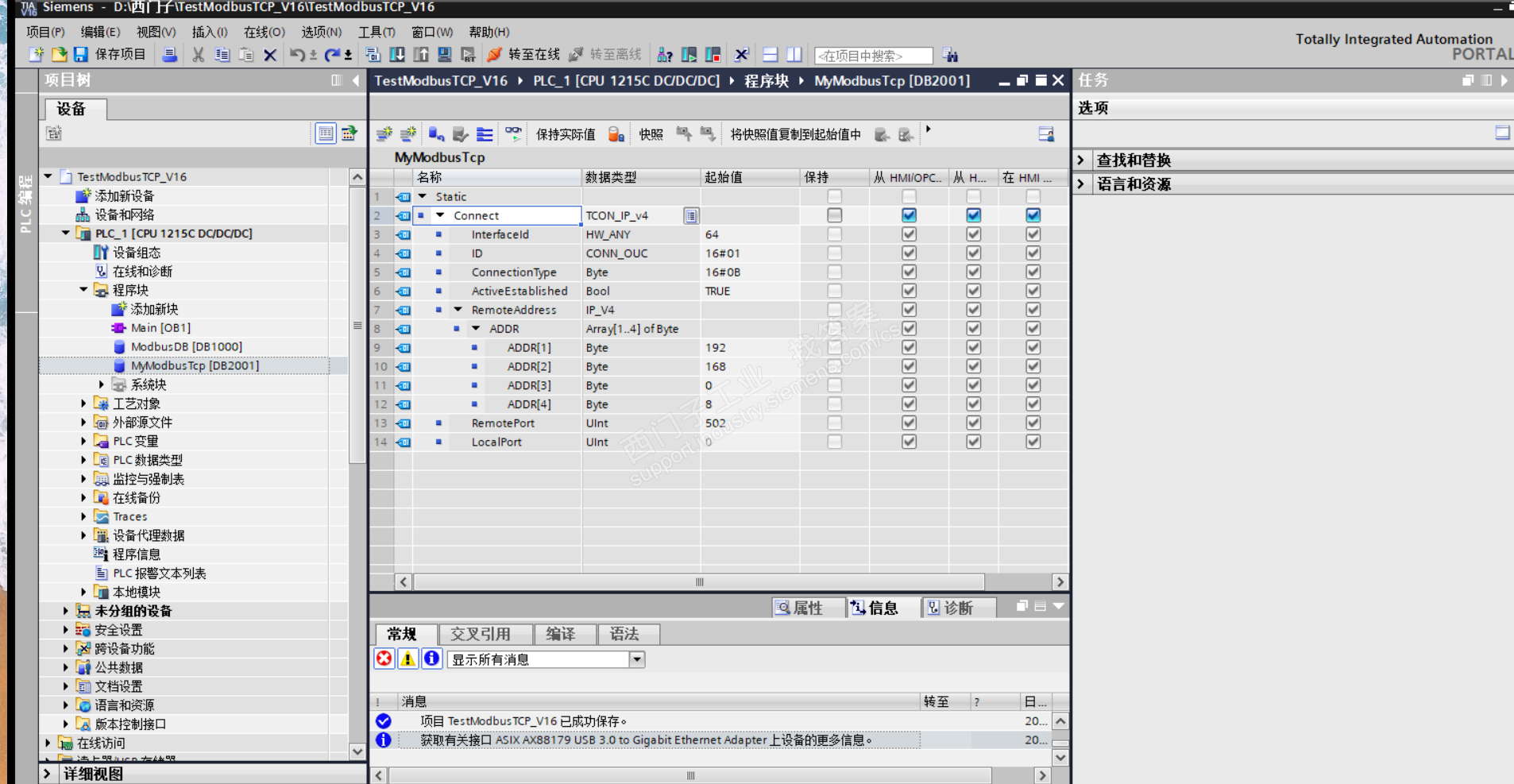Click the project search input field

(x=873, y=56)
